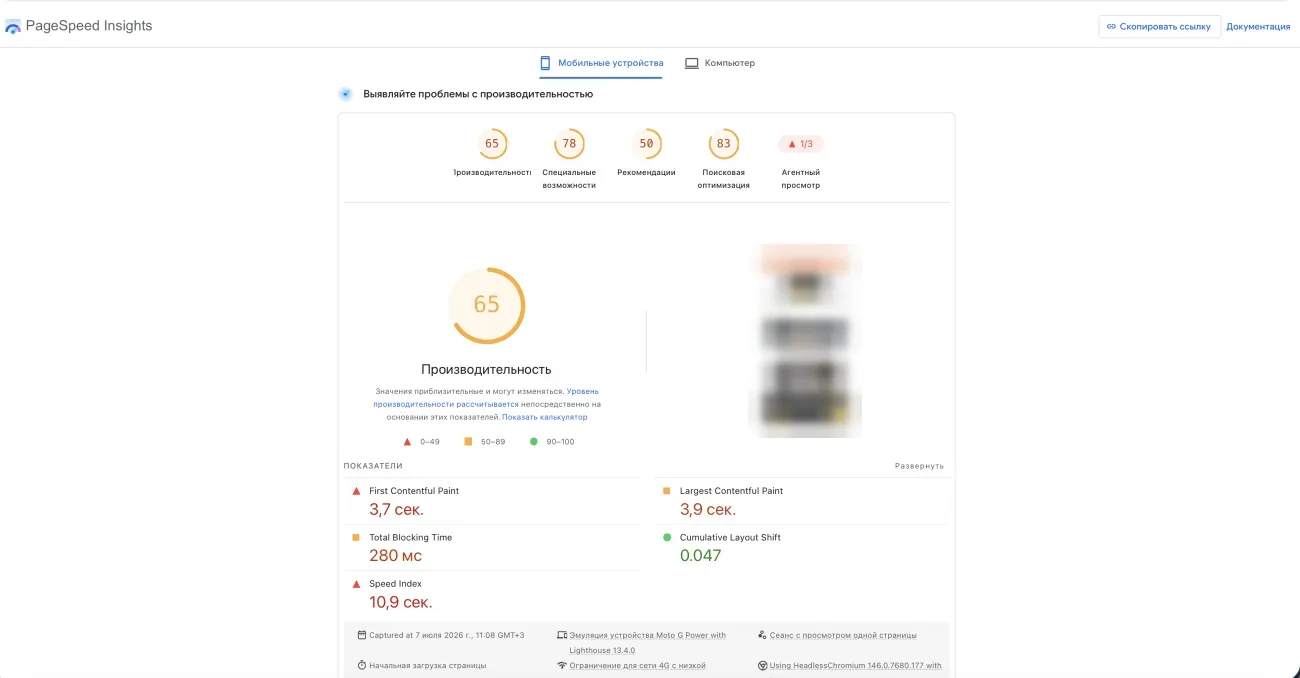Click the device icon beside 'Эмуляция устройства Moto G Power'
Screen dimensions: 1300x678
561,635
